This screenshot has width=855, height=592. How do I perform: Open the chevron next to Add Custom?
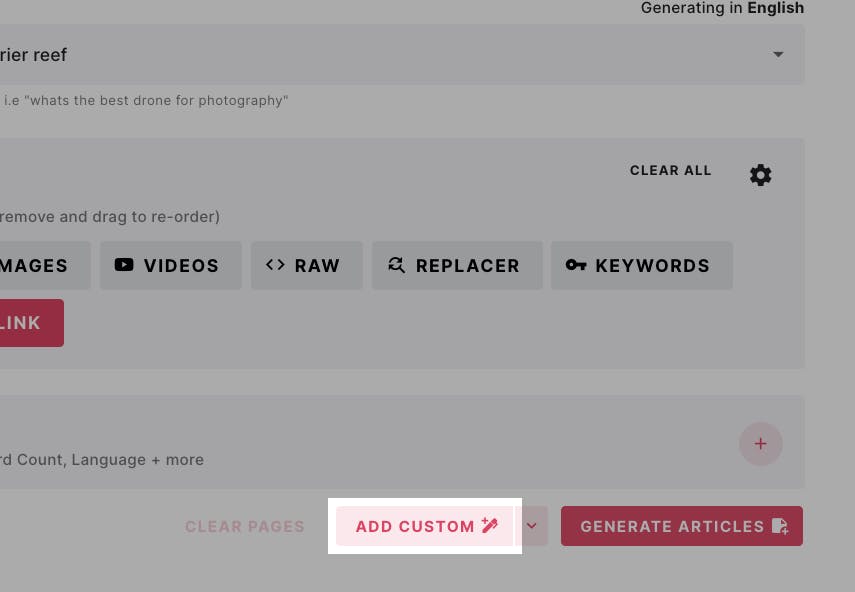click(532, 526)
